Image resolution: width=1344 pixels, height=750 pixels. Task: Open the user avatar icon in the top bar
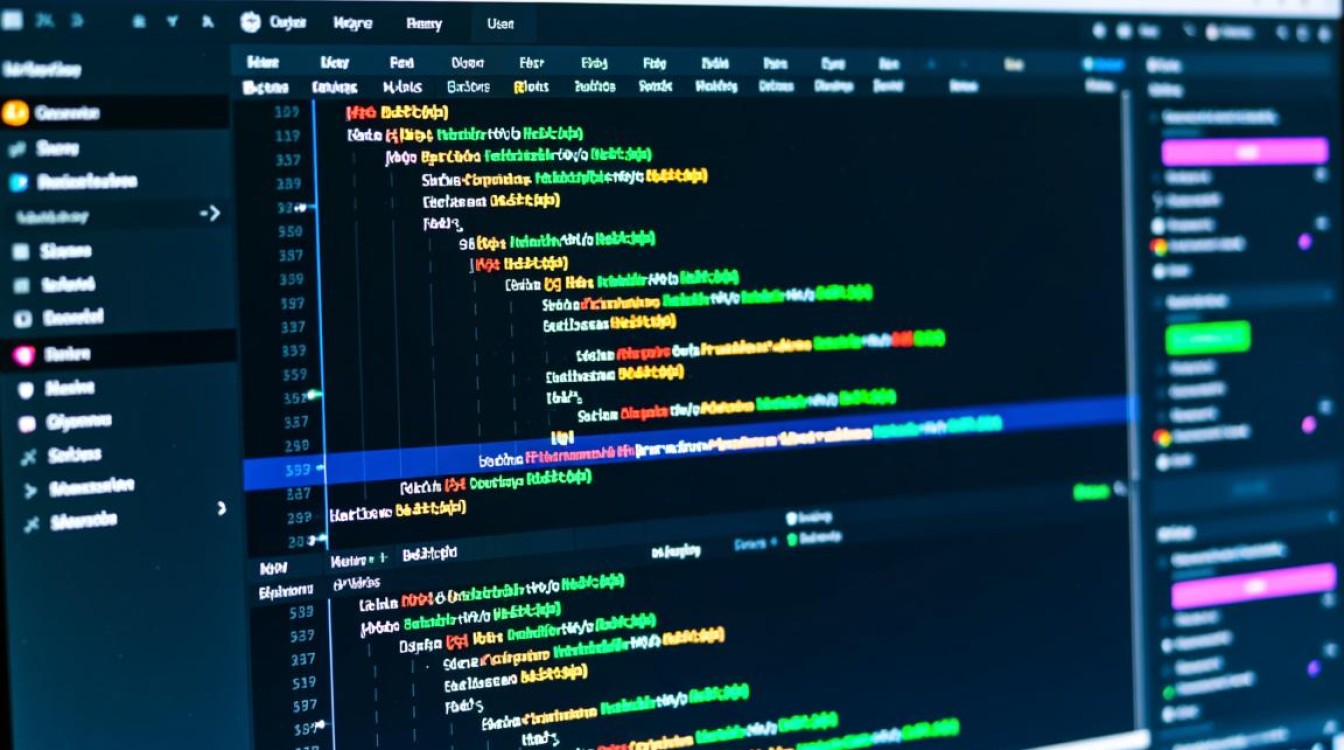1214,31
